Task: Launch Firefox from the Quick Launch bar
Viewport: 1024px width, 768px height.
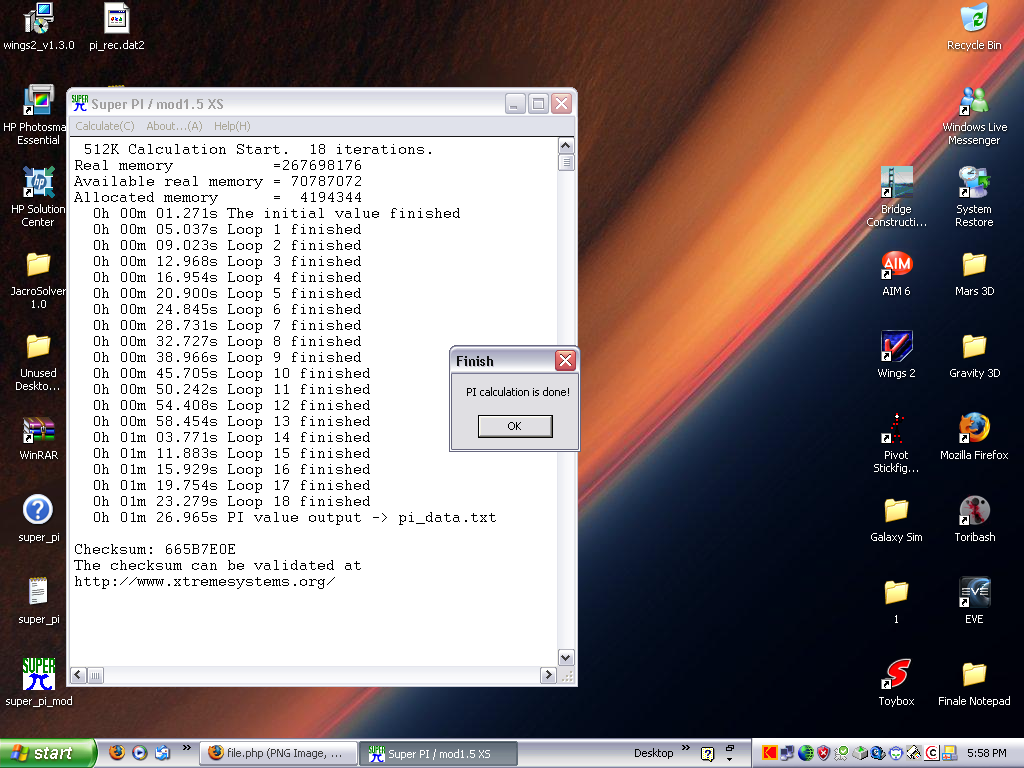Action: click(x=117, y=753)
